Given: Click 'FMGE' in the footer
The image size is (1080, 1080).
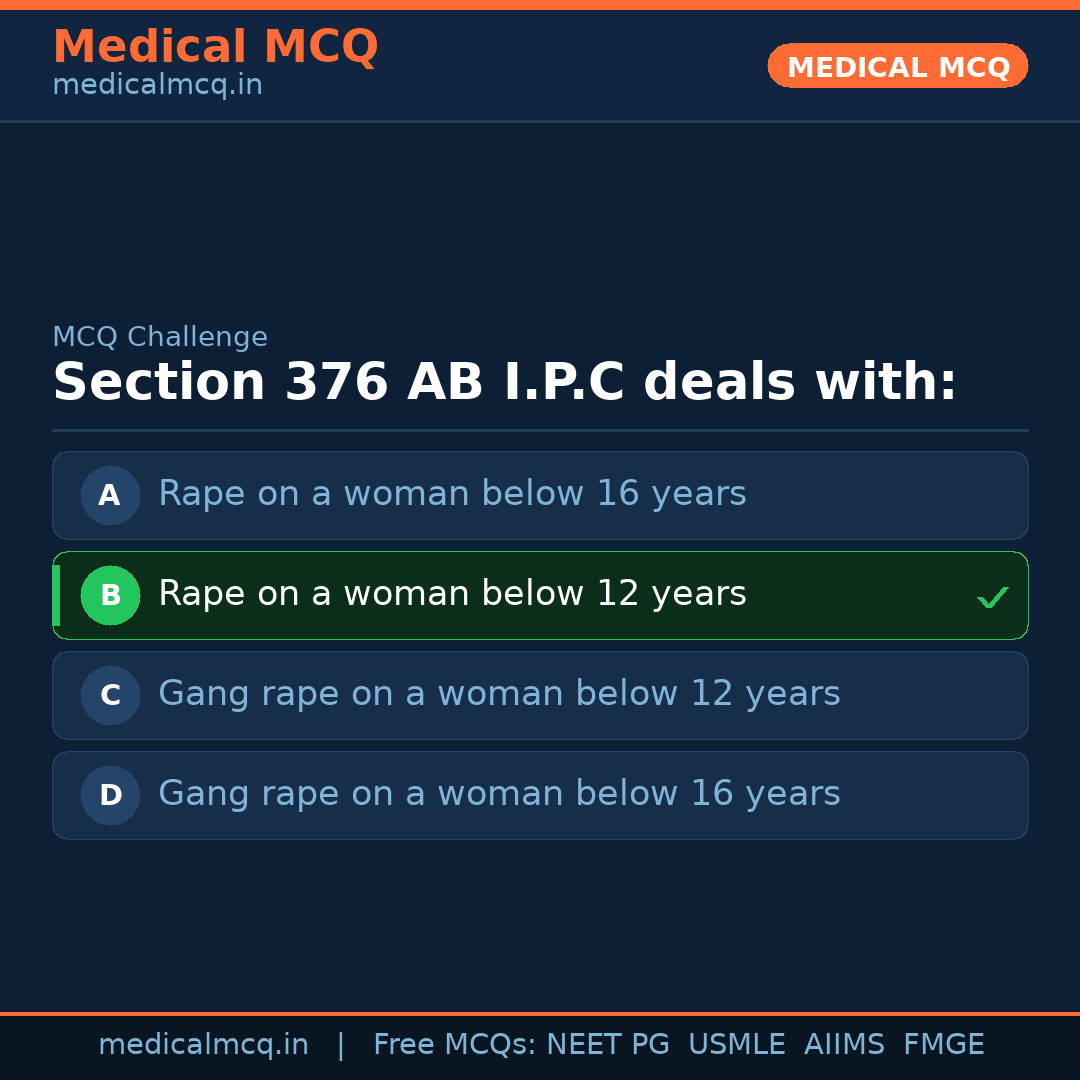Looking at the screenshot, I should pyautogui.click(x=943, y=1045).
